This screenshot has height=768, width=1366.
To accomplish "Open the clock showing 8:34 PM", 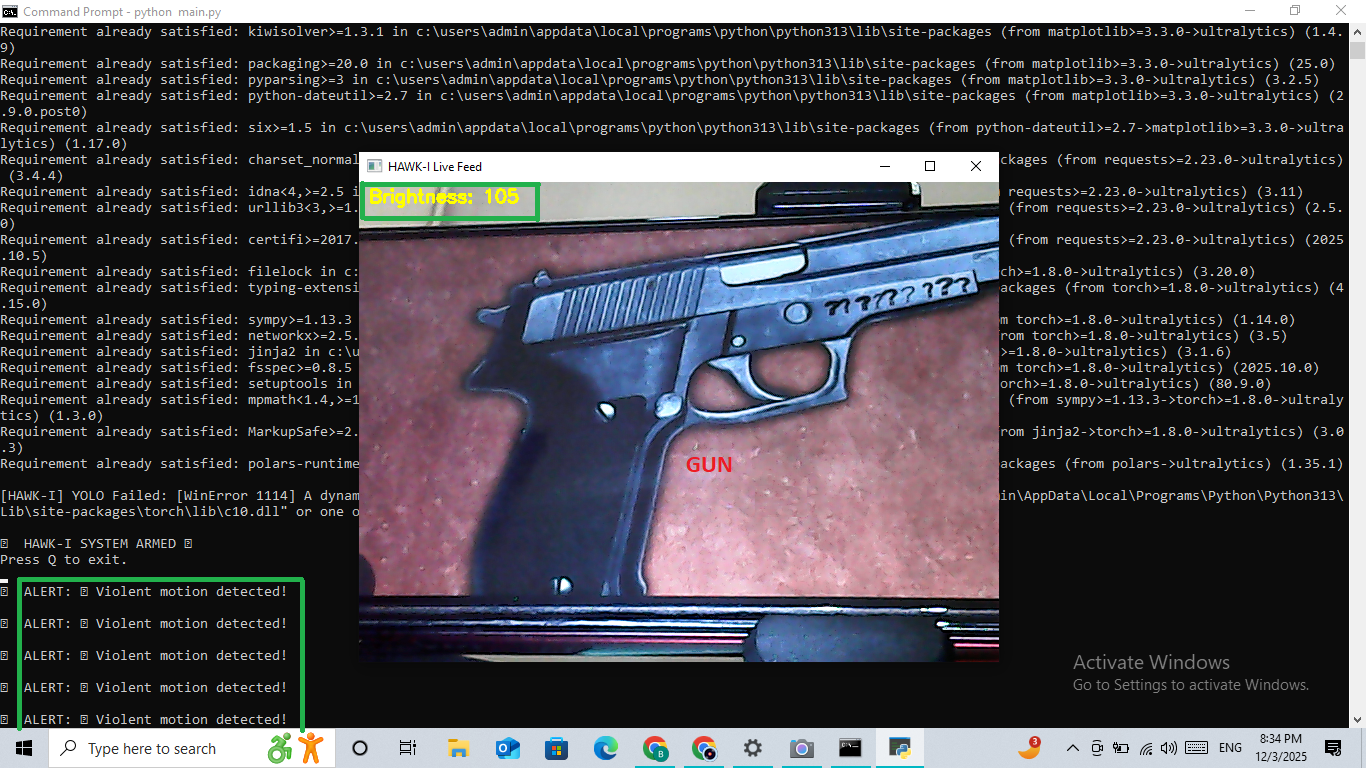I will 1280,748.
